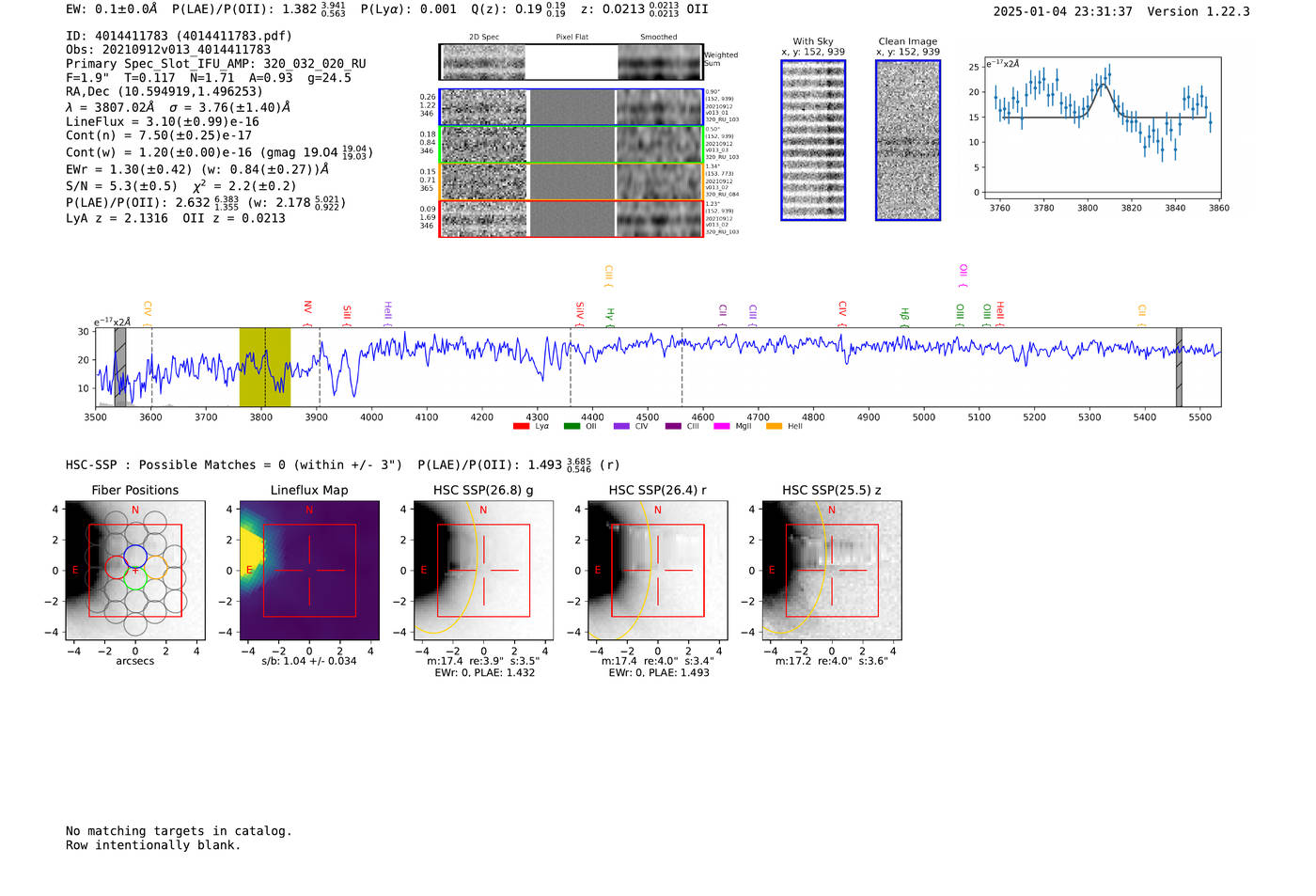The height and width of the screenshot is (896, 1316).
Task: Click the Gaussian emission line fit plot
Action: (1103, 128)
